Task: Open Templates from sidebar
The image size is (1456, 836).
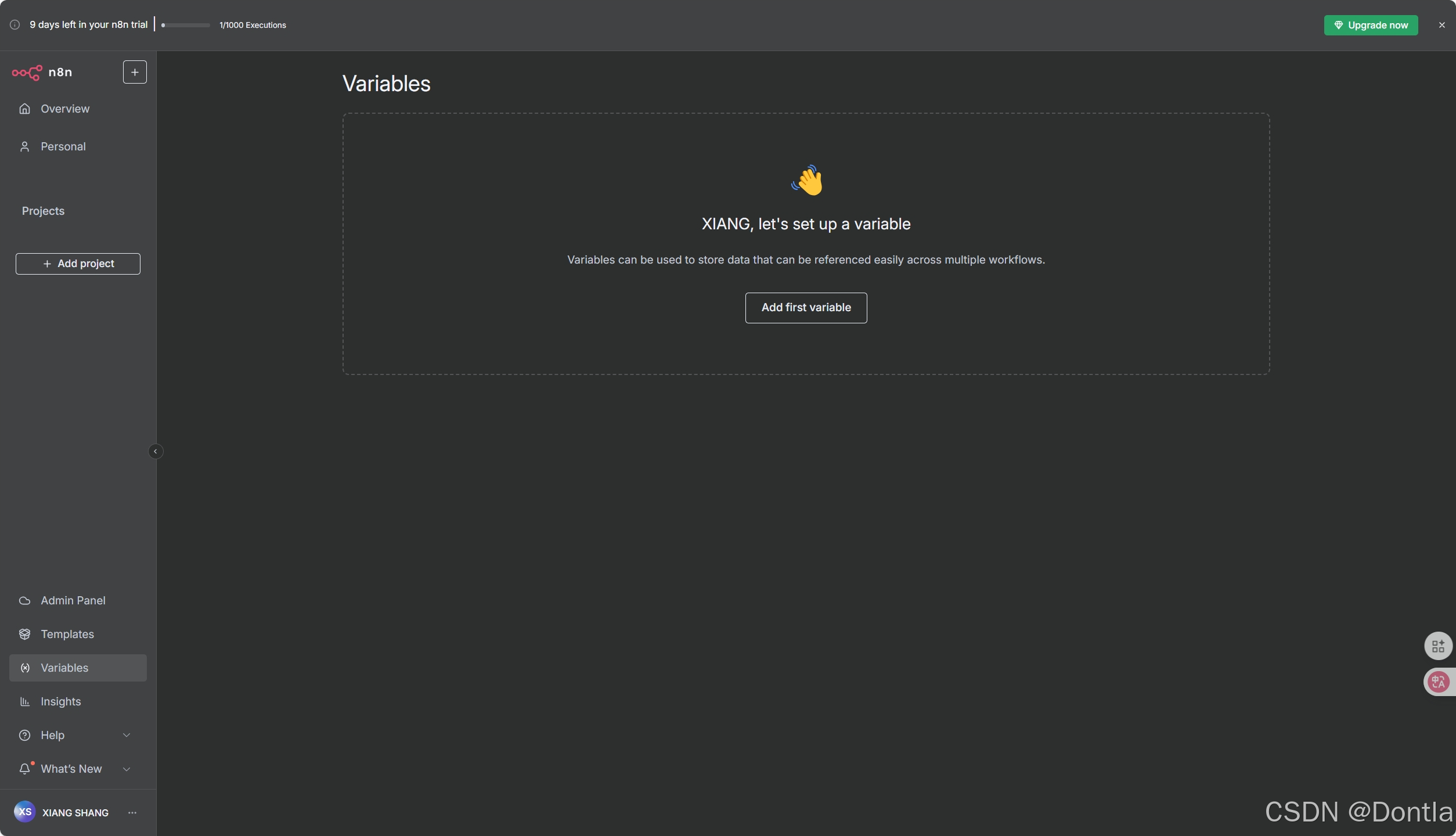Action: [78, 634]
